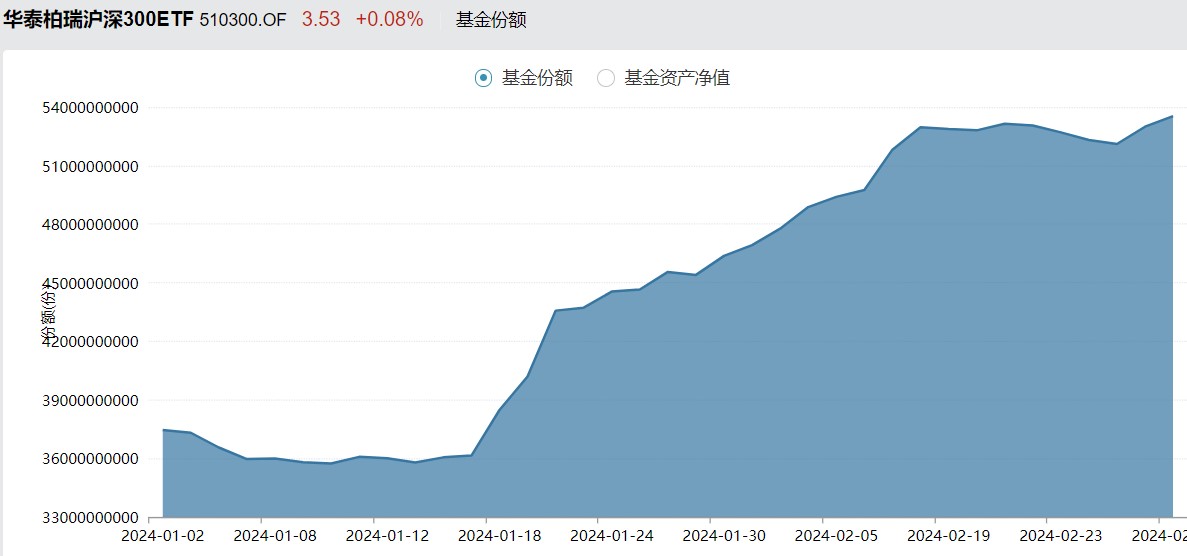
Task: Click the 2024-01-02 date label
Action: click(163, 536)
